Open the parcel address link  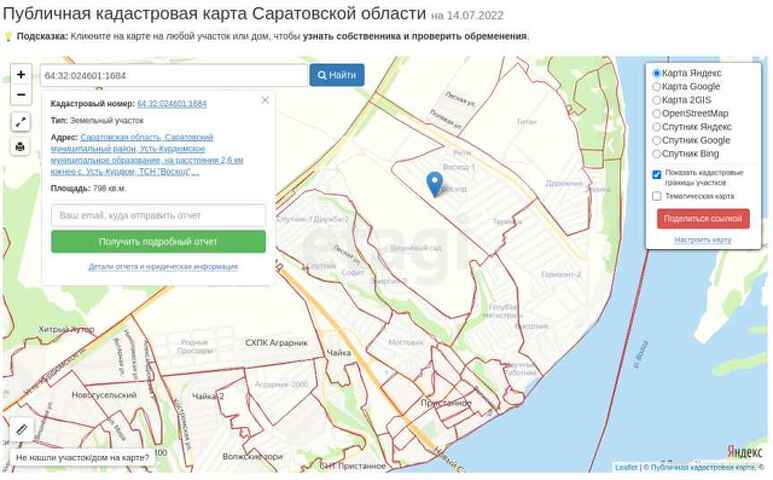point(147,154)
